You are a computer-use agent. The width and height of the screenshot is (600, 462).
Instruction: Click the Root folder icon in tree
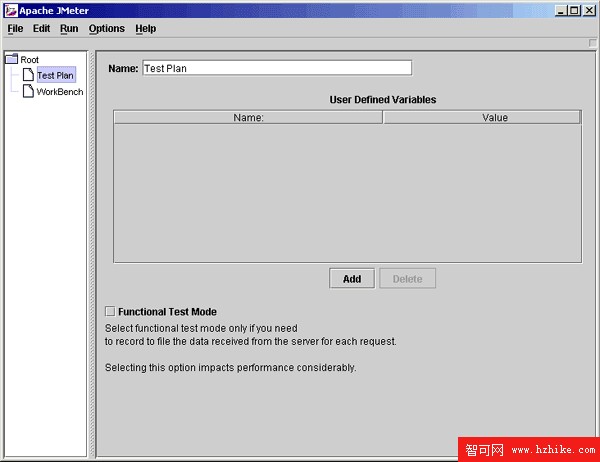[x=11, y=59]
